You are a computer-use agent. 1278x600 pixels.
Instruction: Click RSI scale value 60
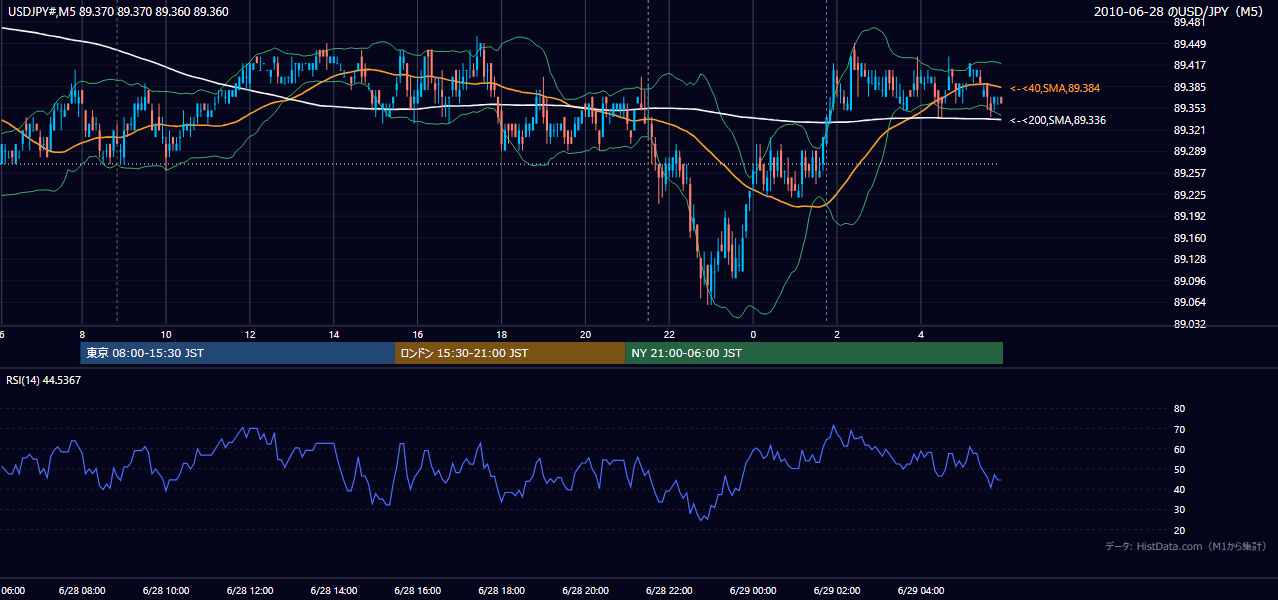tap(1179, 449)
